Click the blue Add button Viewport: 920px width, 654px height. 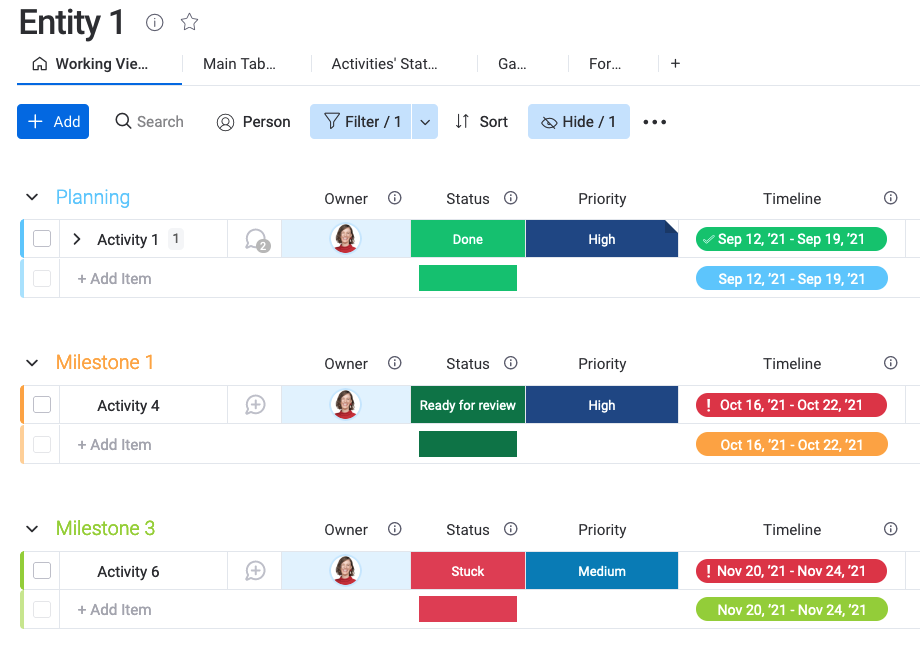point(53,121)
